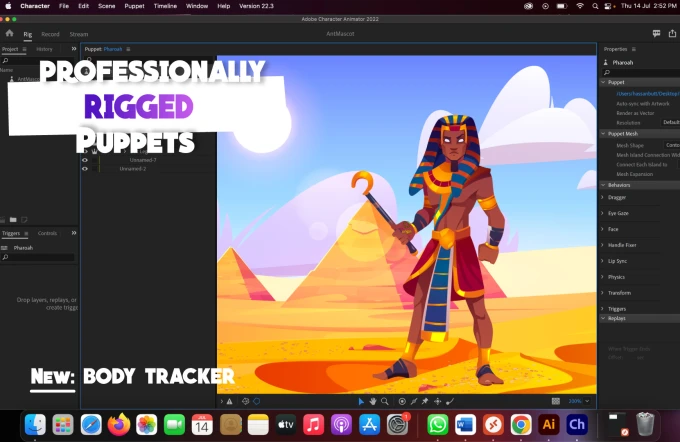Image resolution: width=680 pixels, height=442 pixels.
Task: Open the Mesh Shape dropdown
Action: pos(672,145)
